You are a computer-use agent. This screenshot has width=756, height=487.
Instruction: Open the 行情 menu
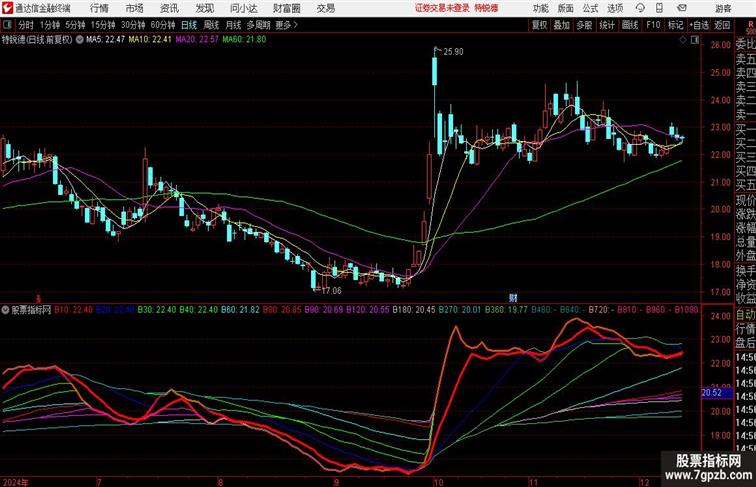[x=99, y=8]
